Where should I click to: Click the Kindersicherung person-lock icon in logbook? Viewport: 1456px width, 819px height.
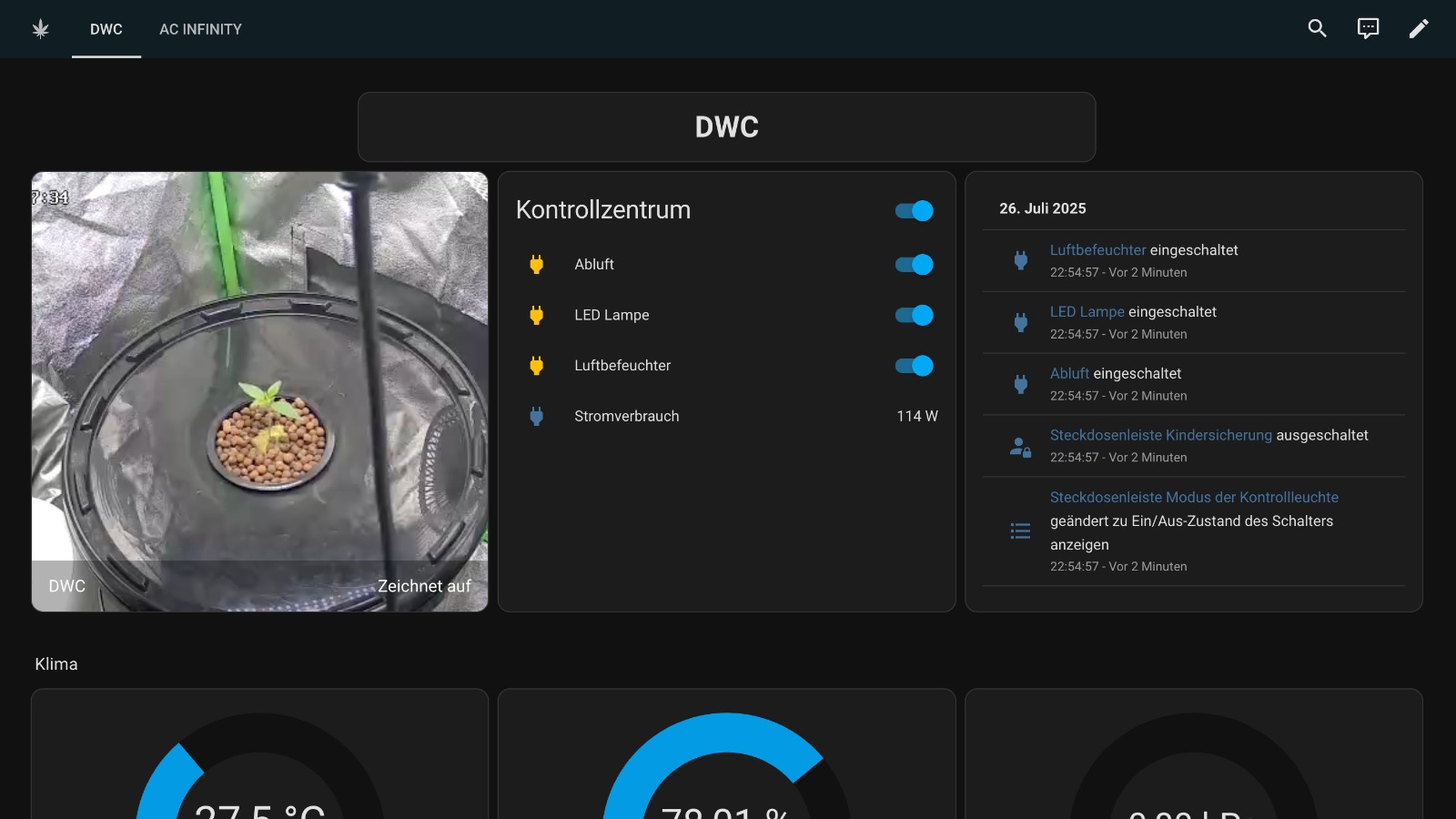pos(1020,447)
